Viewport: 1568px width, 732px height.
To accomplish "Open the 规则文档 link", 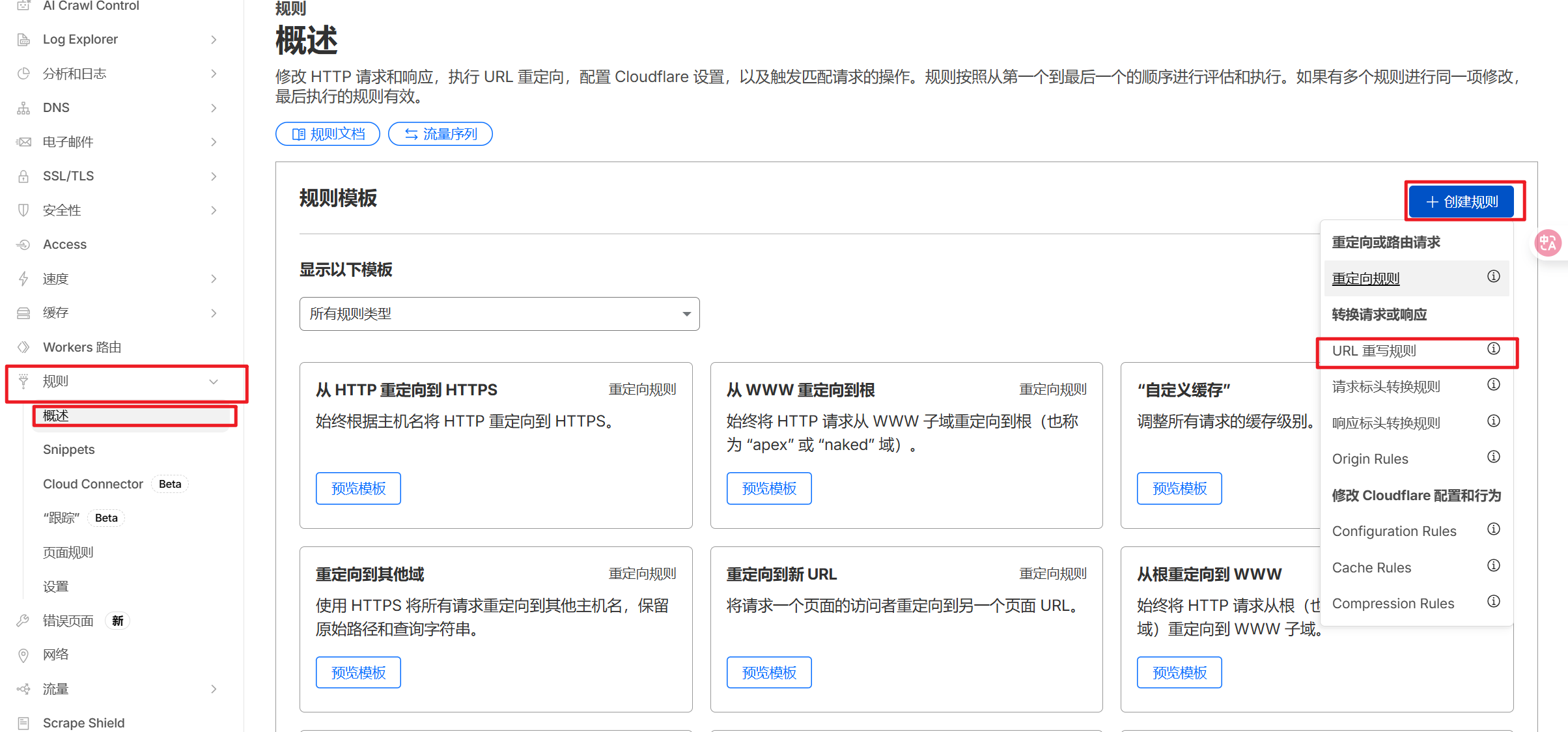I will pyautogui.click(x=328, y=134).
